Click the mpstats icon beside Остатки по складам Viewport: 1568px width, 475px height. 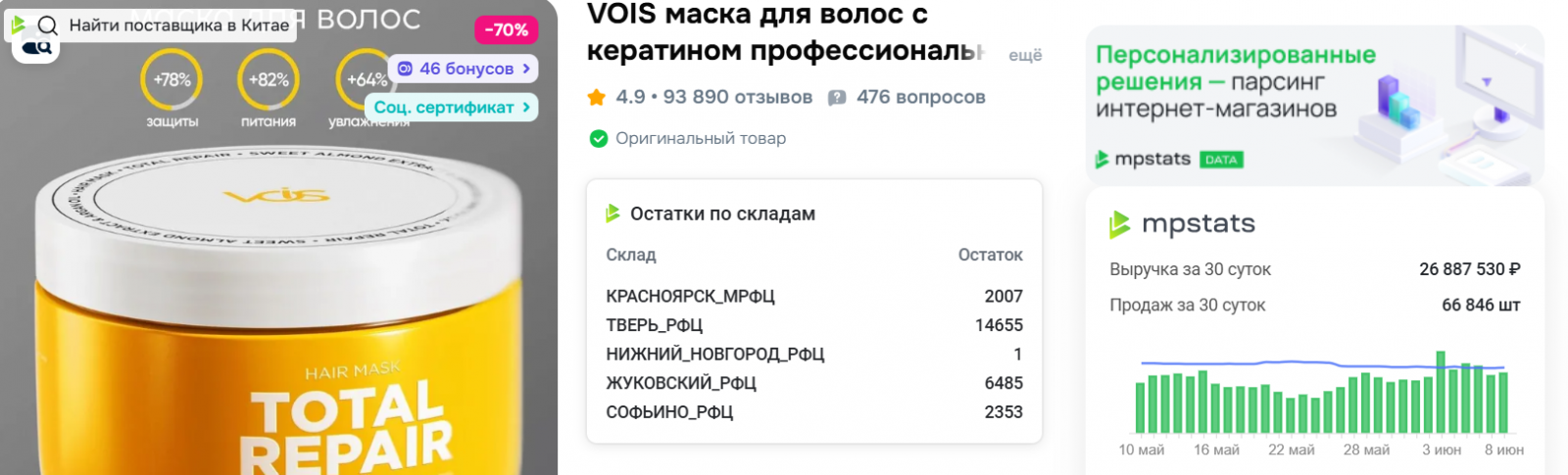click(613, 214)
